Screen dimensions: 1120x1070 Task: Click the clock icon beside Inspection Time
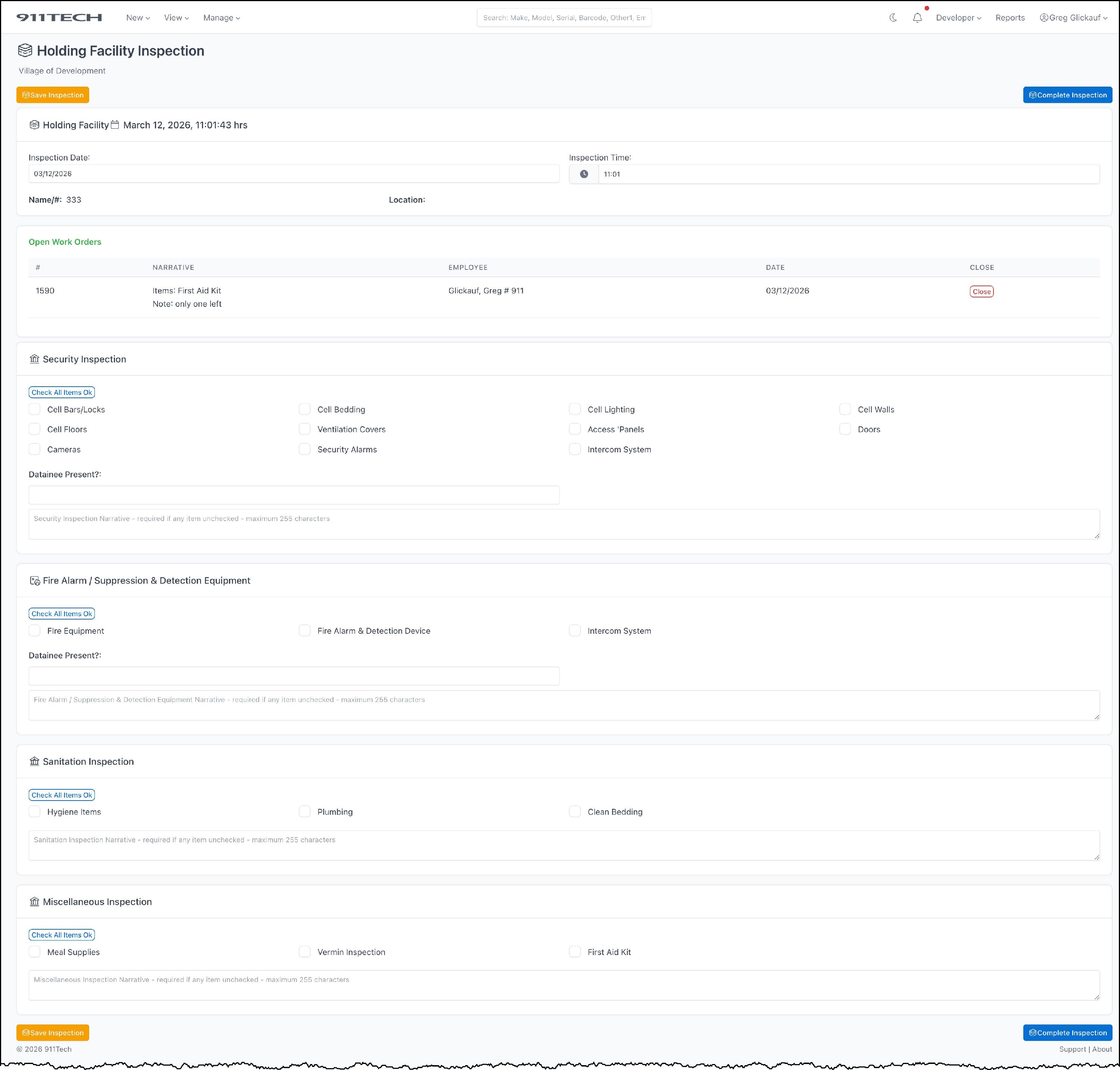(584, 174)
